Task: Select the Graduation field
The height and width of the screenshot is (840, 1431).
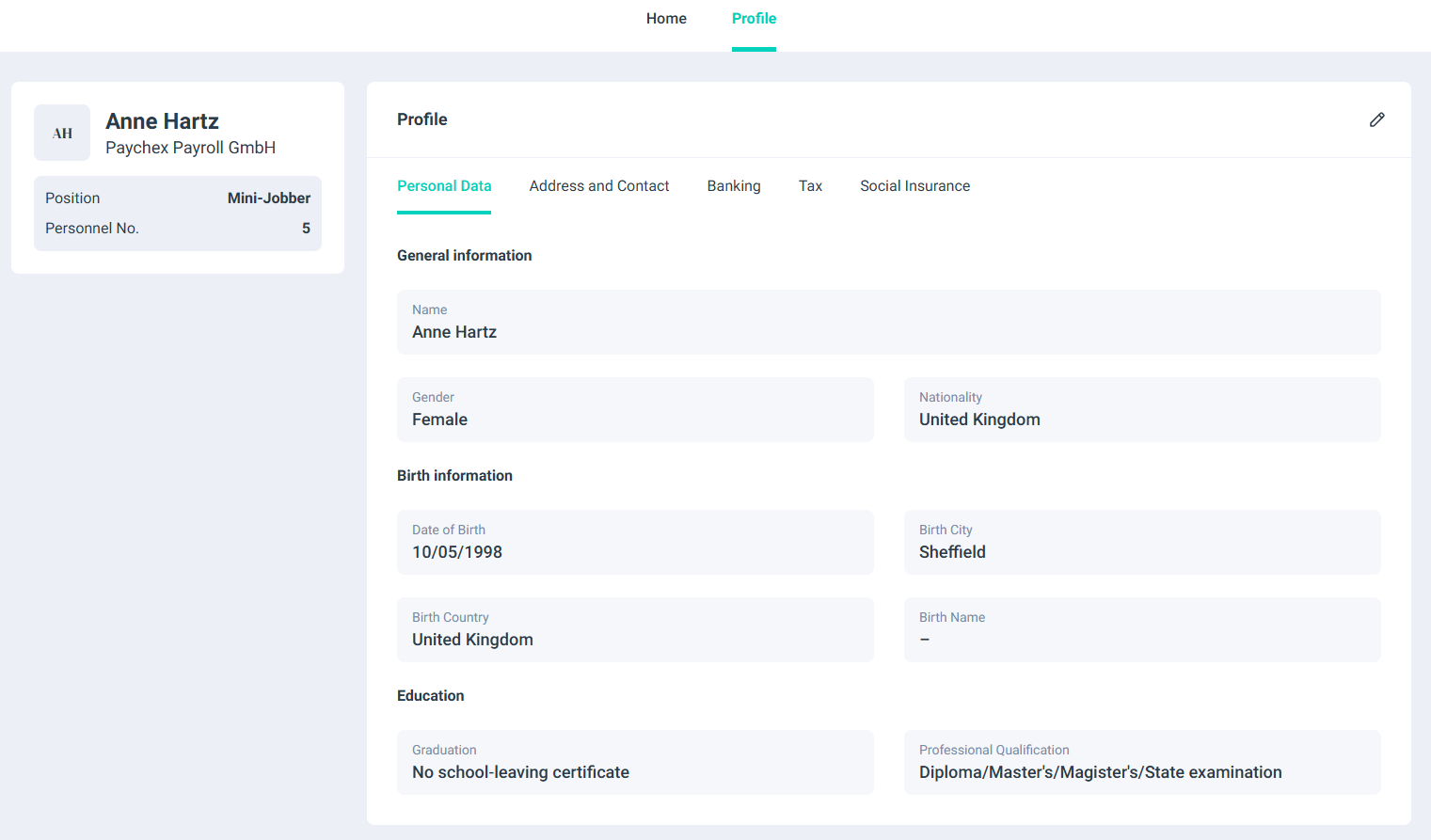Action: [x=635, y=763]
